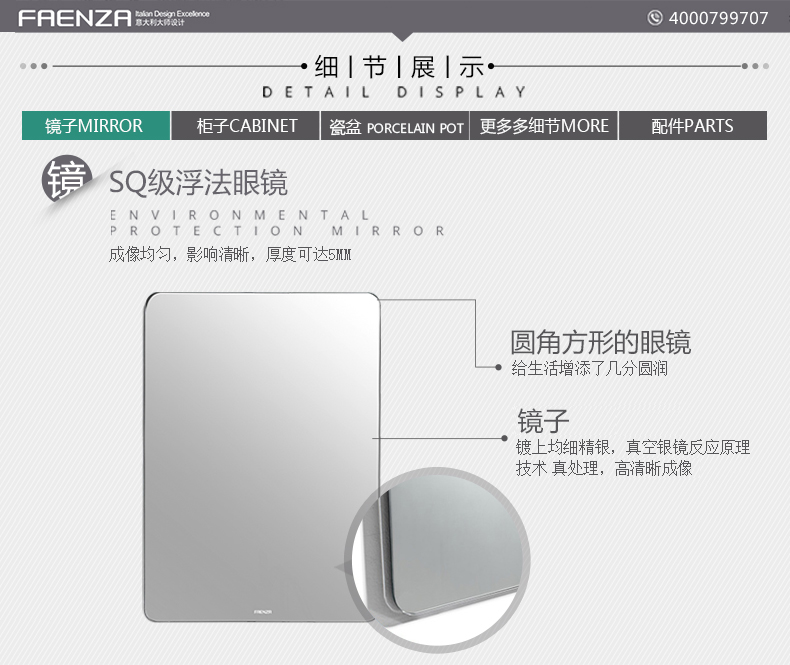Open the 瓷盆 PORCELAIN POT tab
Viewport: 790px width, 665px height.
[x=395, y=125]
